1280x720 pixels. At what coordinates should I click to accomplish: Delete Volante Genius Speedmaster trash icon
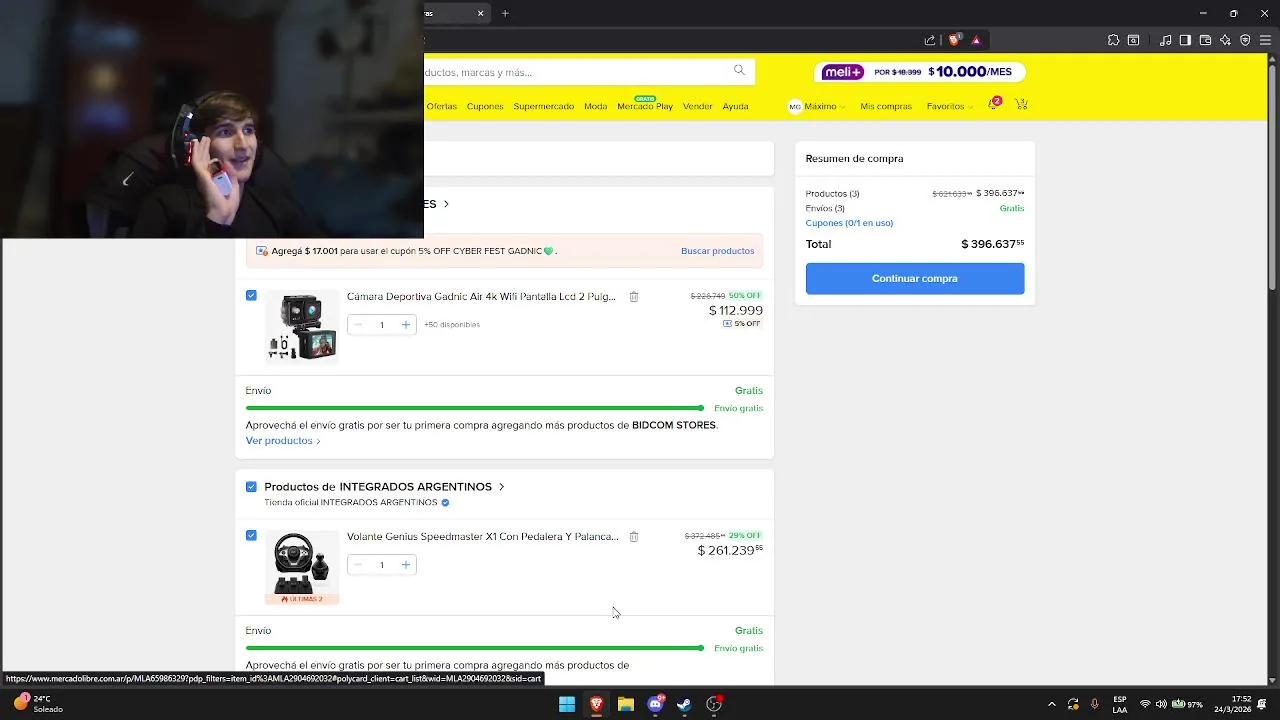(634, 537)
